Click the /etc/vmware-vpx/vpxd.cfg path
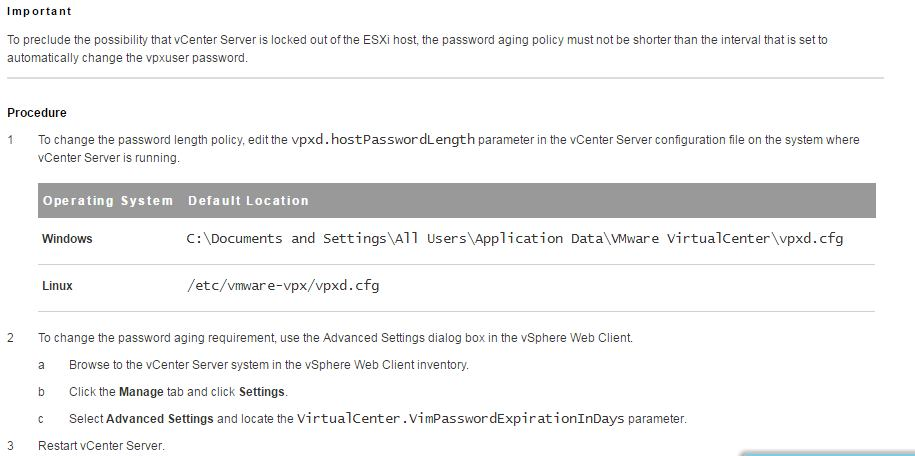Image resolution: width=915 pixels, height=456 pixels. (x=283, y=286)
